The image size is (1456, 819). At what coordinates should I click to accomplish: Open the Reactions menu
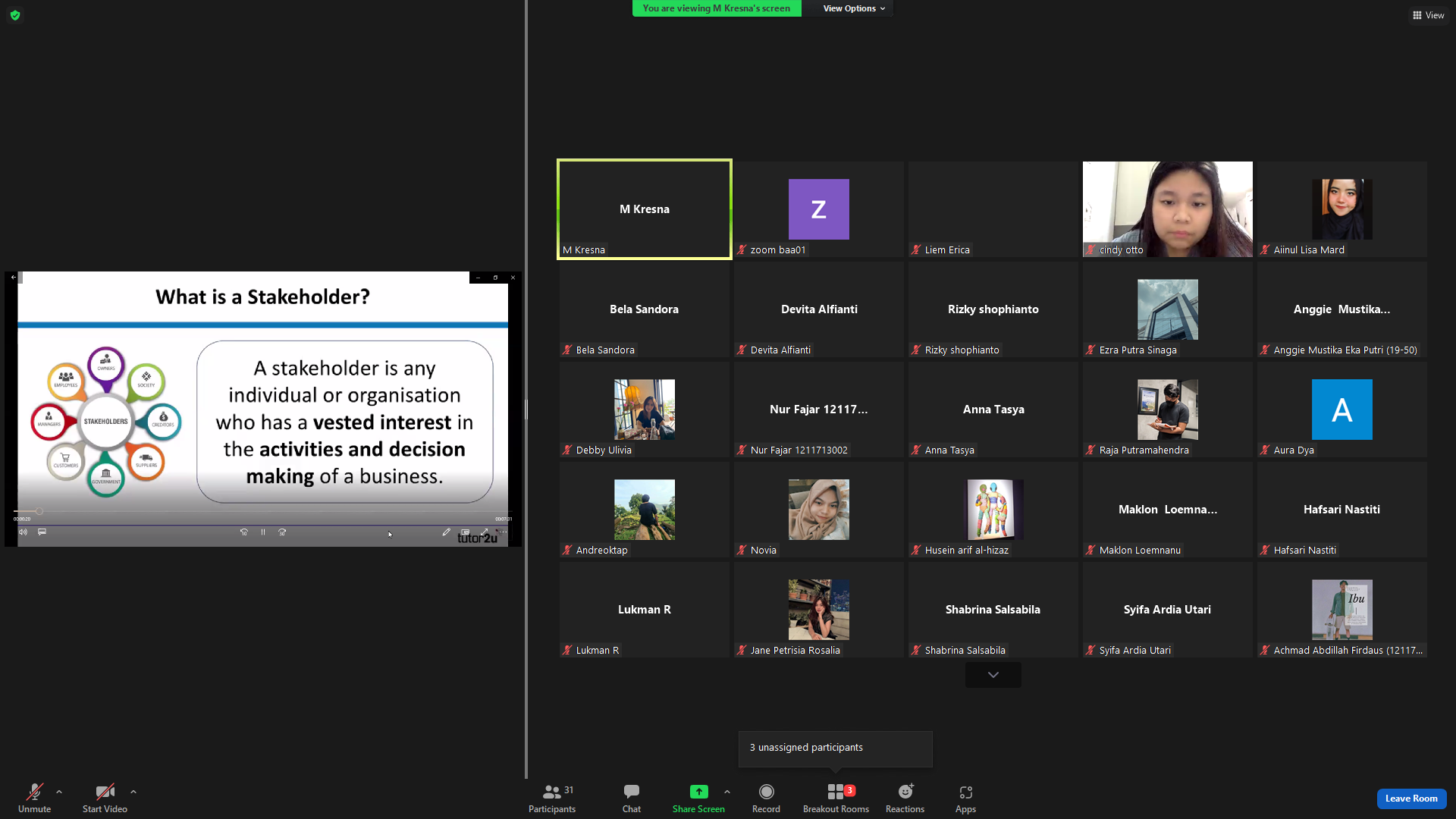905,799
